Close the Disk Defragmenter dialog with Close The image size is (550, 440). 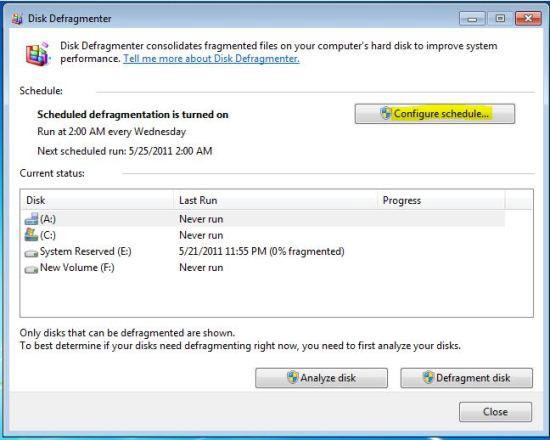[495, 412]
